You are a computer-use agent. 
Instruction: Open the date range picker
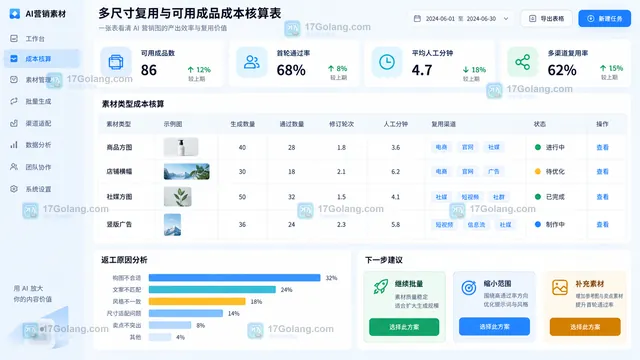[461, 19]
